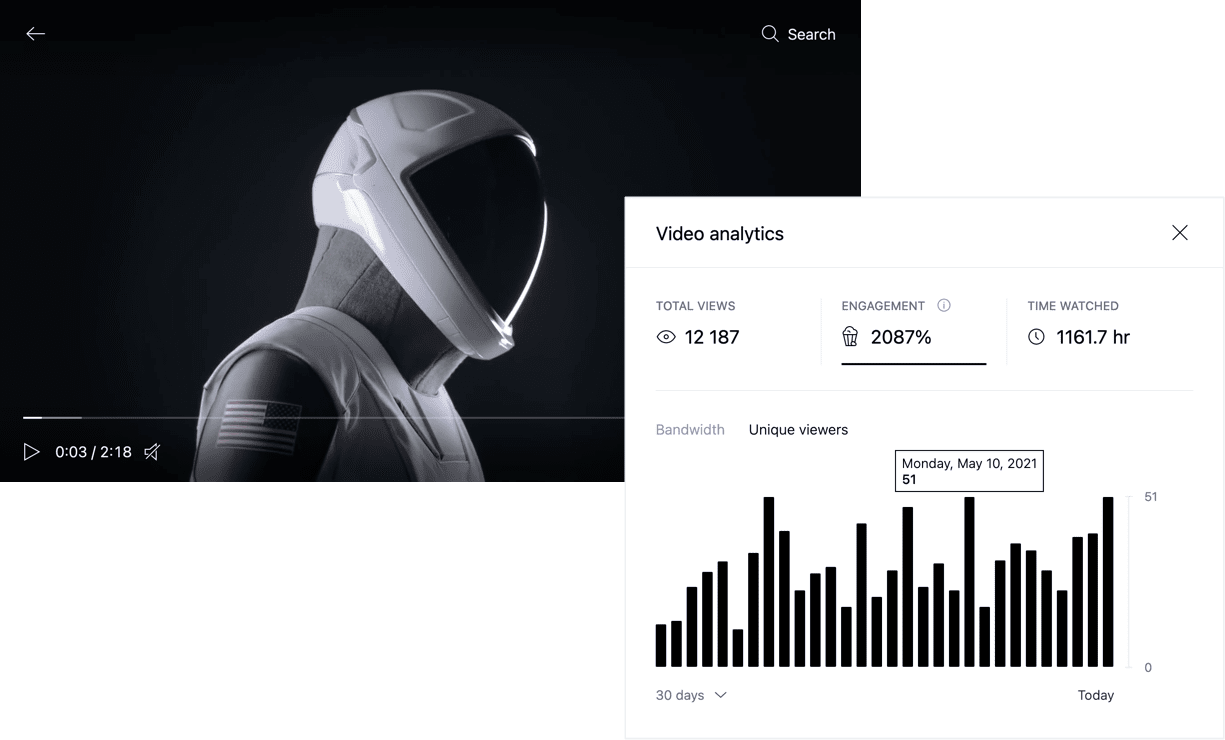
Task: Click the back arrow icon
Action: point(36,34)
